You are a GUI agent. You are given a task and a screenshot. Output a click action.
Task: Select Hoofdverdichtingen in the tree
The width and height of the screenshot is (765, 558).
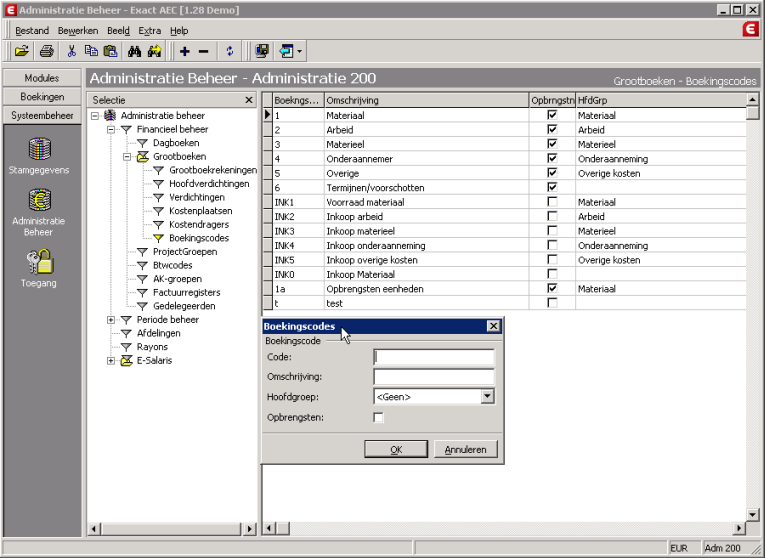tap(209, 184)
